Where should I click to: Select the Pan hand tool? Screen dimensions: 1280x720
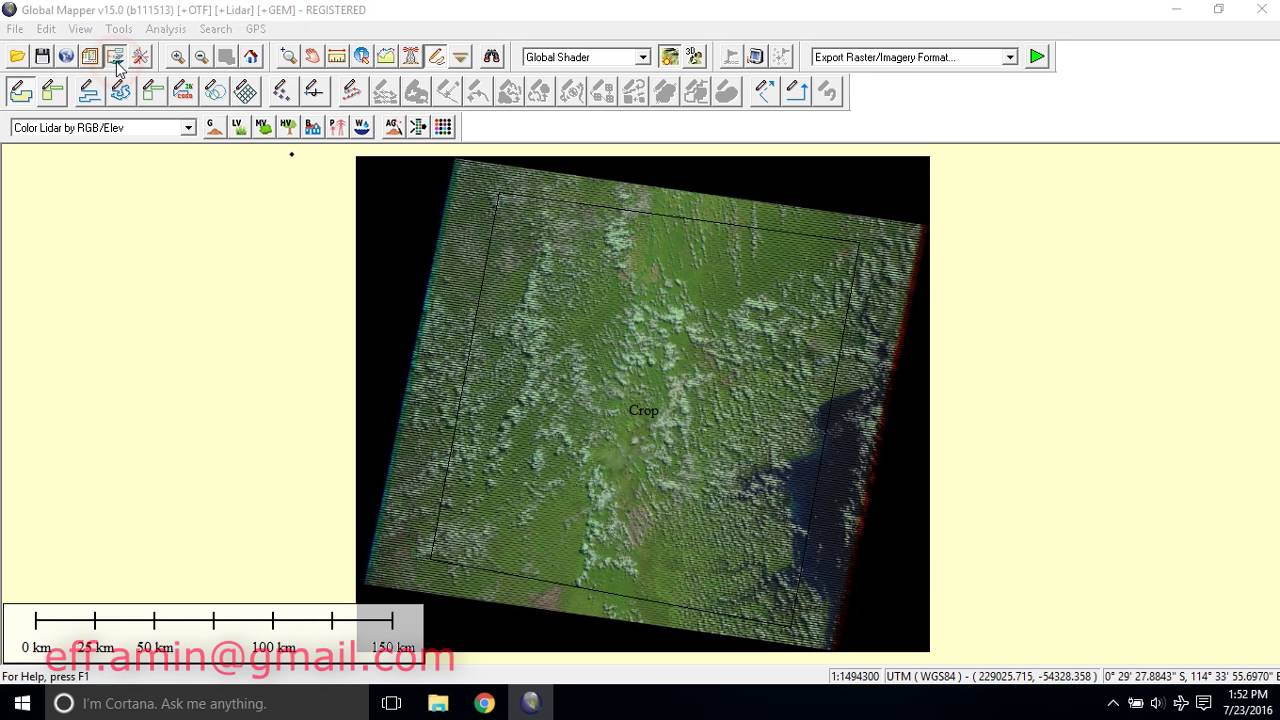pyautogui.click(x=312, y=57)
